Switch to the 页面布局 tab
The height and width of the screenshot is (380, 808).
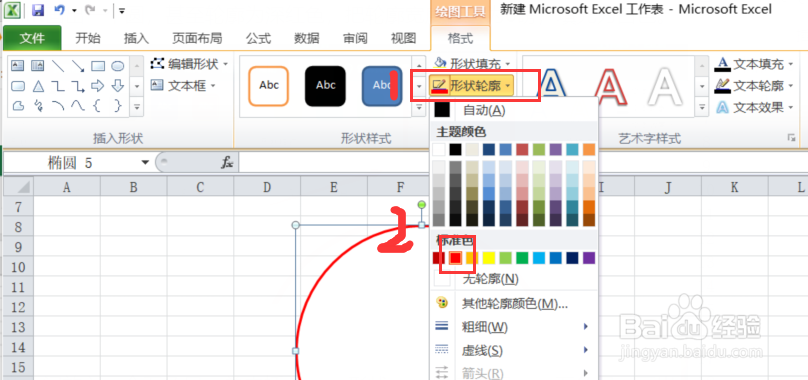pyautogui.click(x=197, y=38)
